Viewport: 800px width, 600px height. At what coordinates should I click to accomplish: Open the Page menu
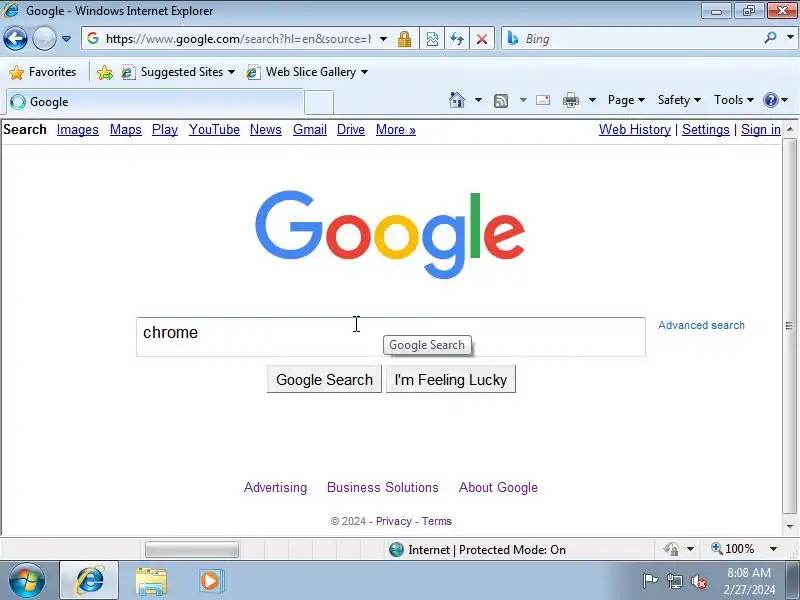tap(626, 100)
